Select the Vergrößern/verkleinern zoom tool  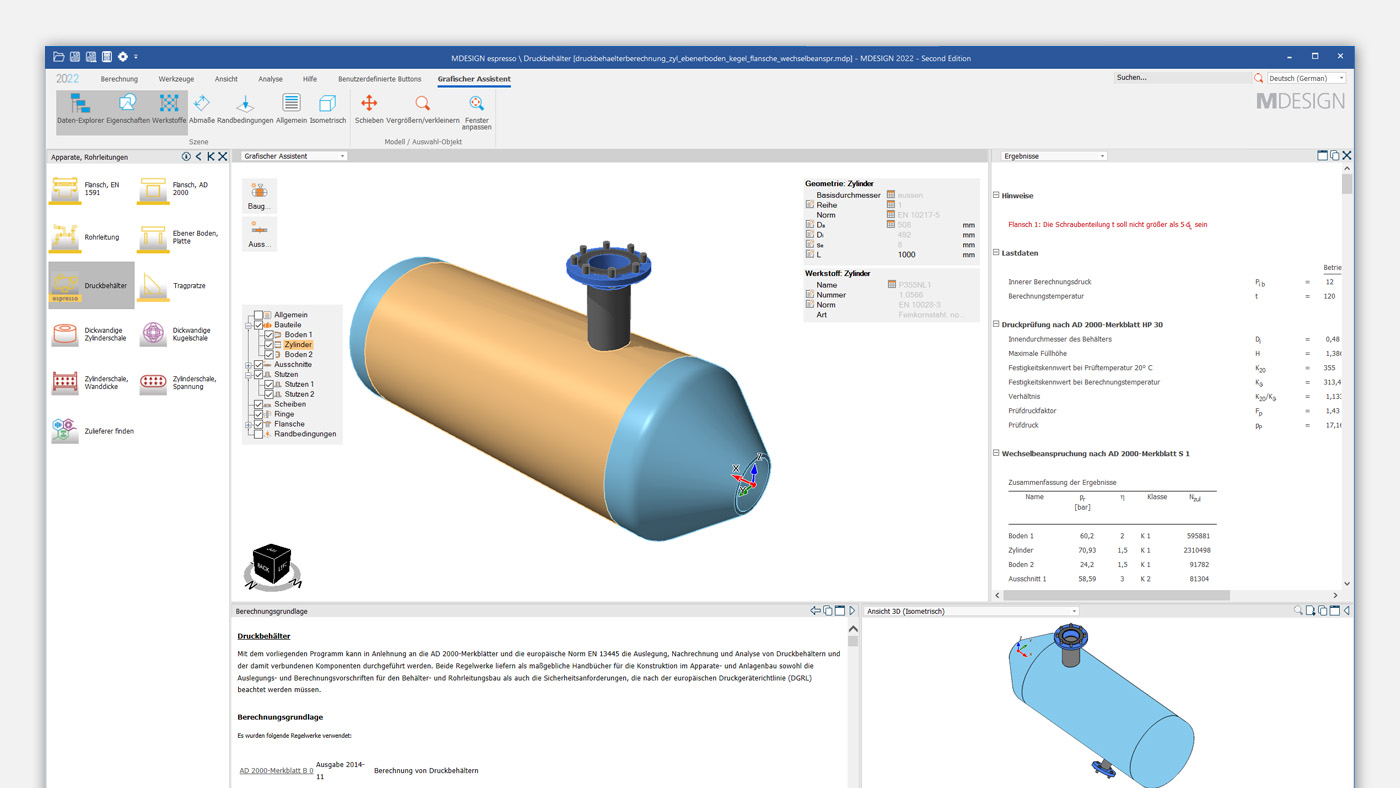click(x=423, y=110)
